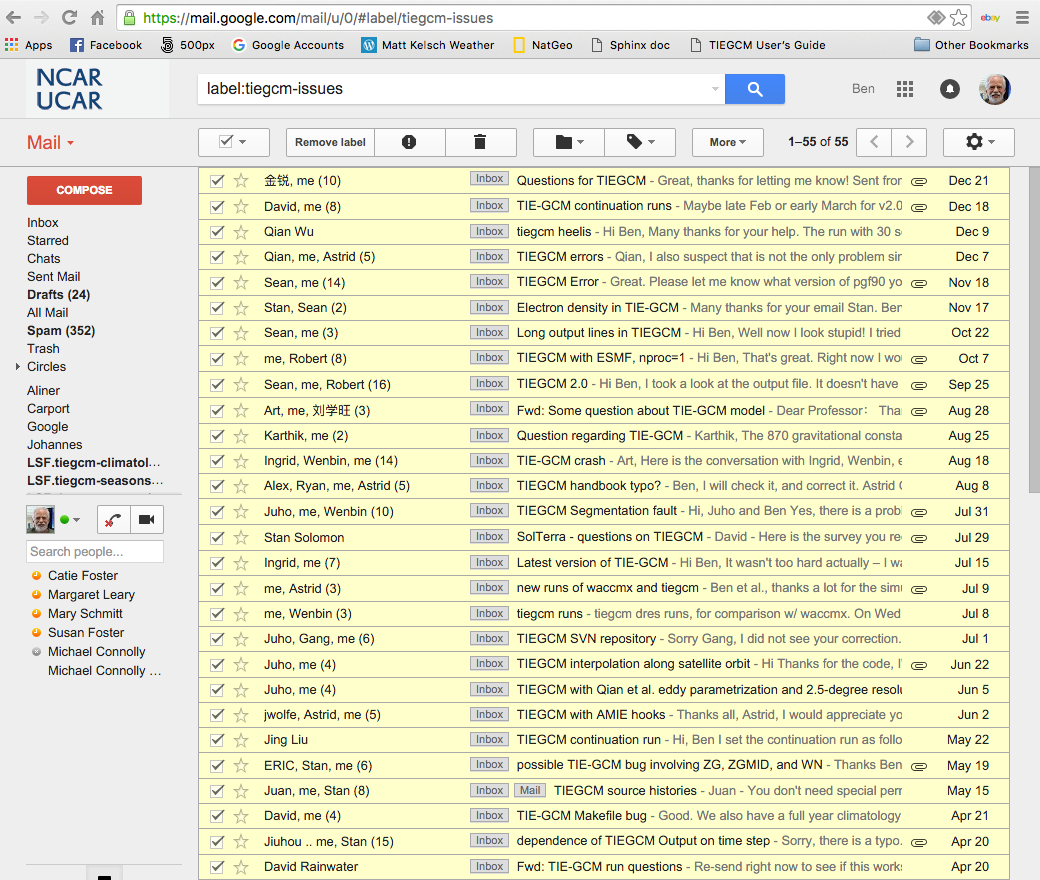
Task: Uncheck the Stan Solomon message checkbox
Action: point(217,537)
